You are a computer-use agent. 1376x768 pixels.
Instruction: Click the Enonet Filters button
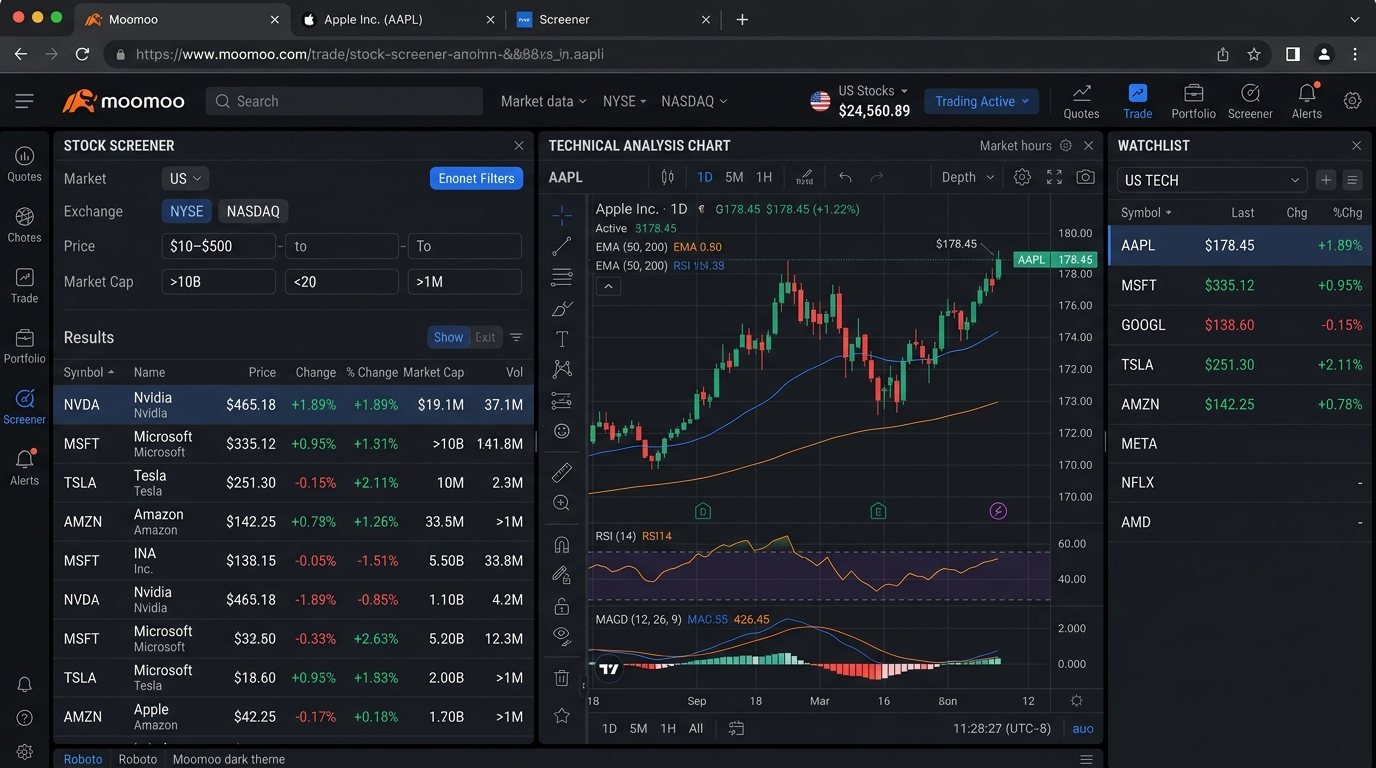tap(476, 178)
